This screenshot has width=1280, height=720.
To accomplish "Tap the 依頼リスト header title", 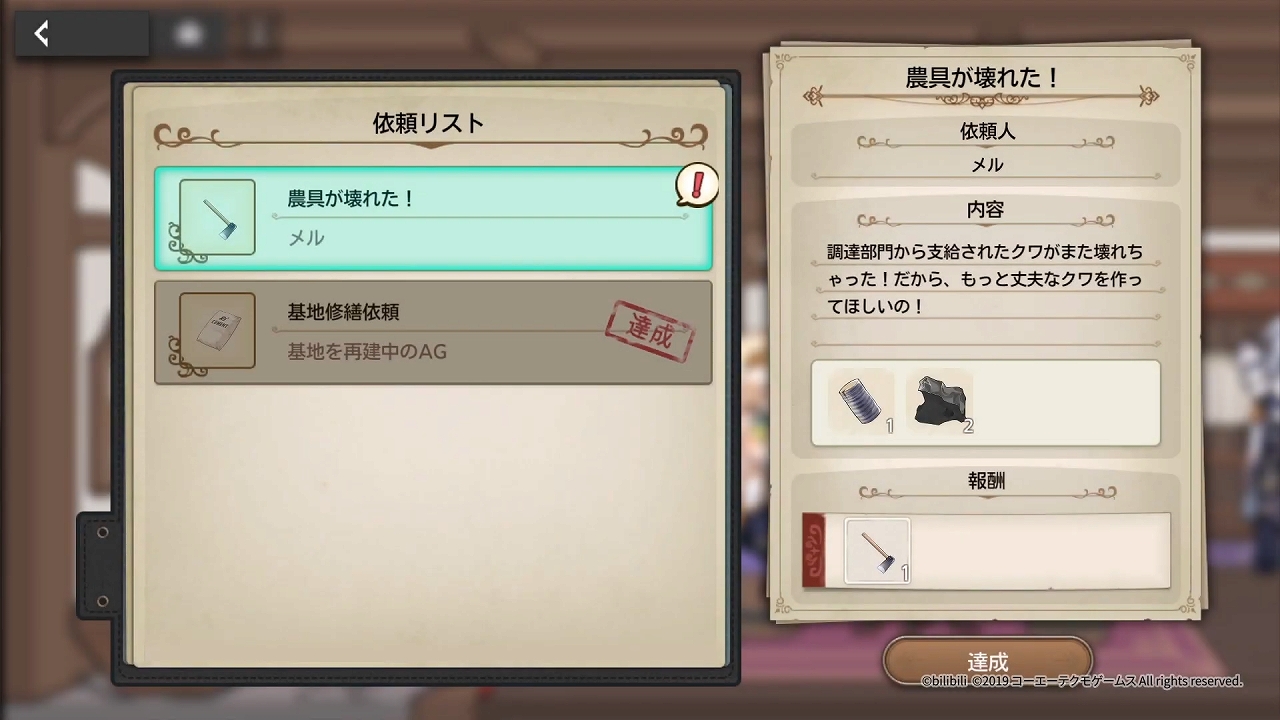I will pos(428,123).
